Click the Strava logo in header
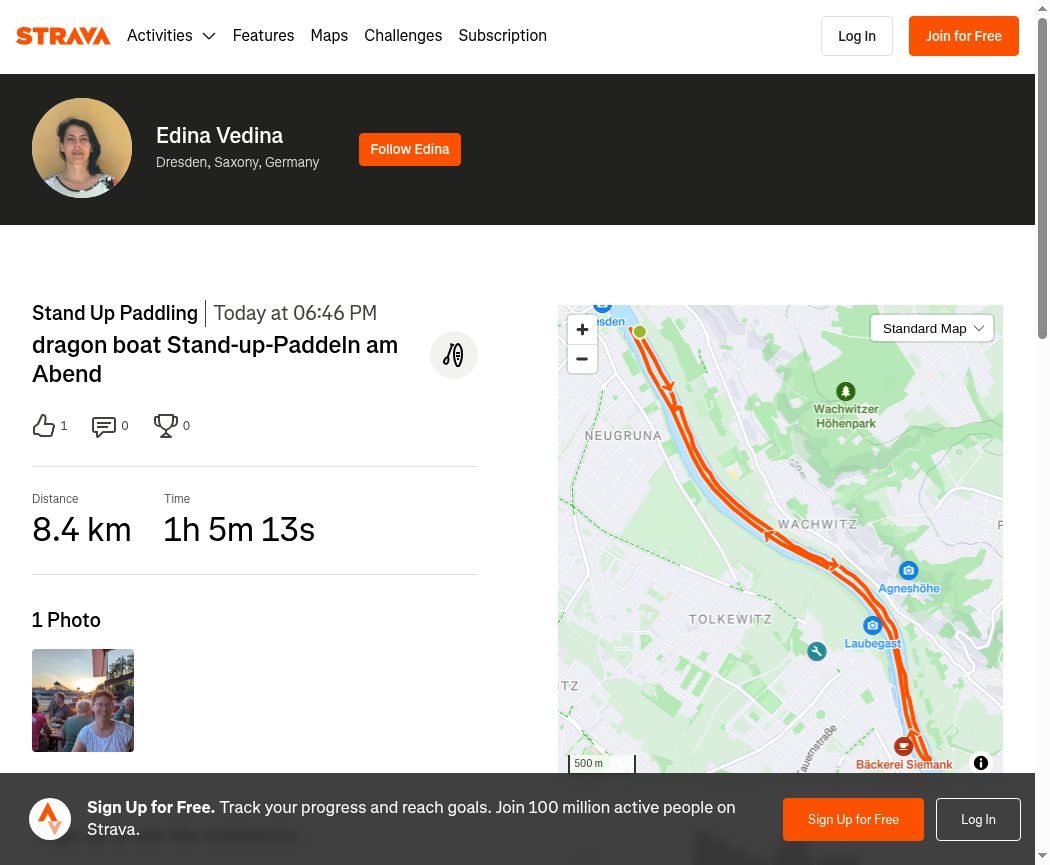 (63, 36)
